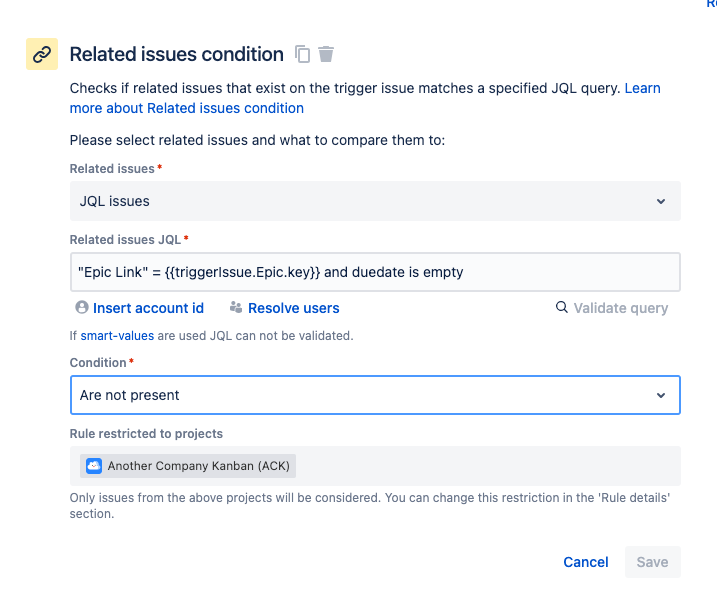Click chevron arrow on Related issues selector

pyautogui.click(x=661, y=201)
